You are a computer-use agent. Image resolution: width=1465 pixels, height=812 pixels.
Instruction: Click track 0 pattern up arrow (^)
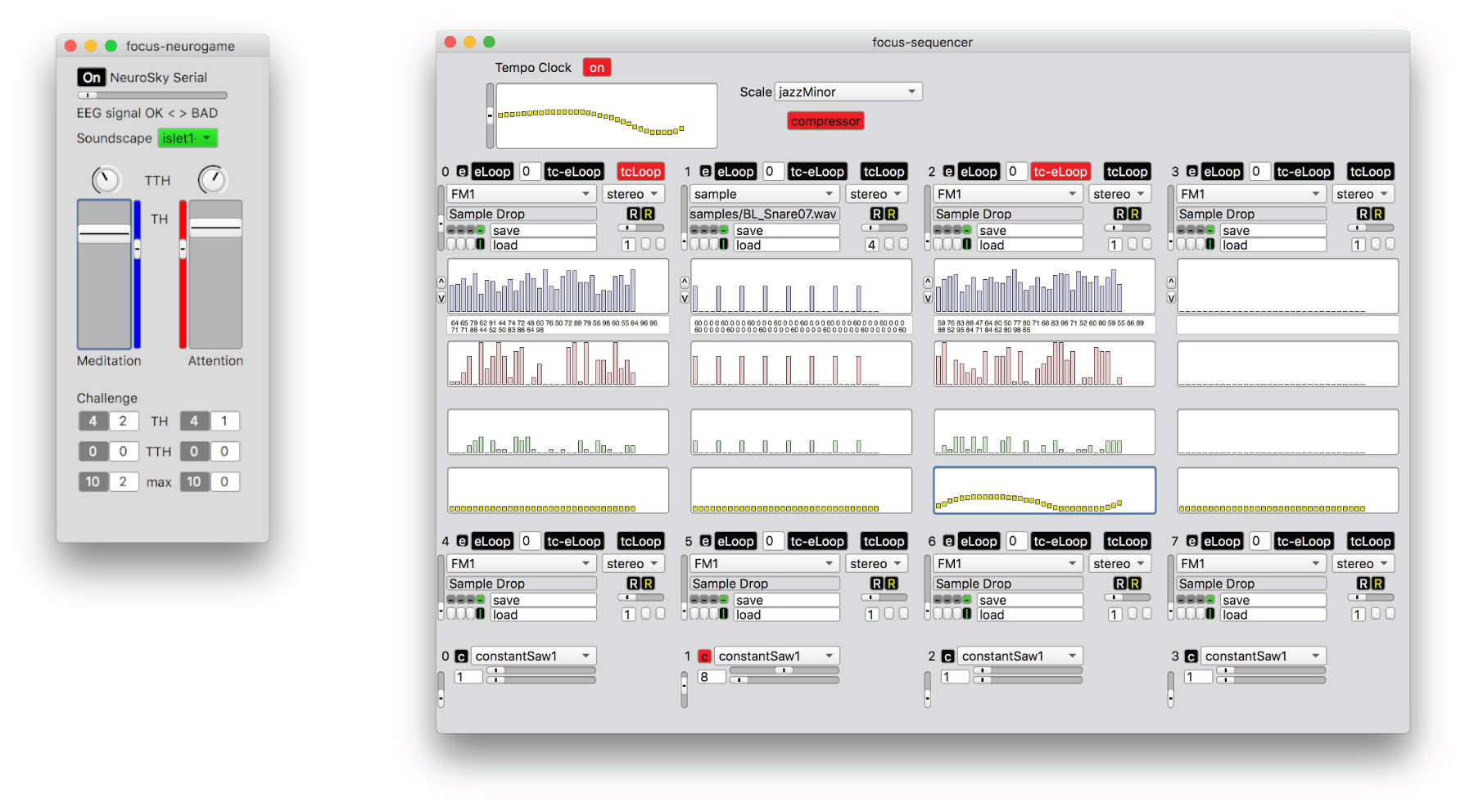click(441, 282)
